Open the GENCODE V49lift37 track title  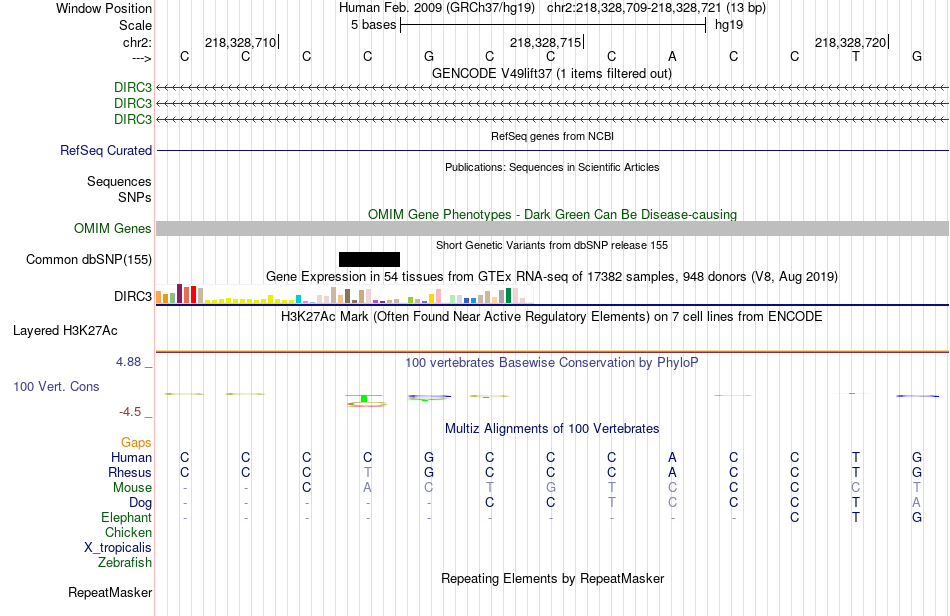[552, 73]
